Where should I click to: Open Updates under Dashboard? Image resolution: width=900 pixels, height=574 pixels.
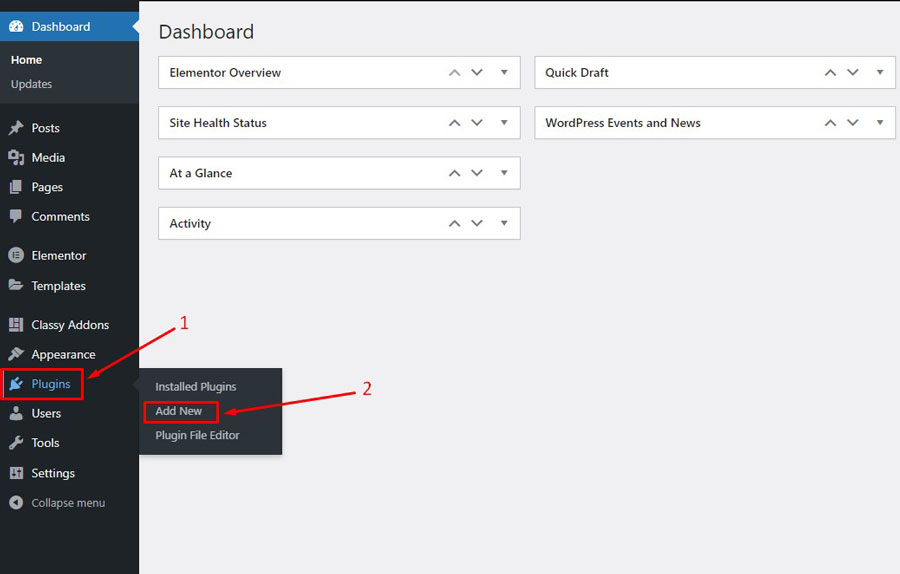[x=32, y=84]
